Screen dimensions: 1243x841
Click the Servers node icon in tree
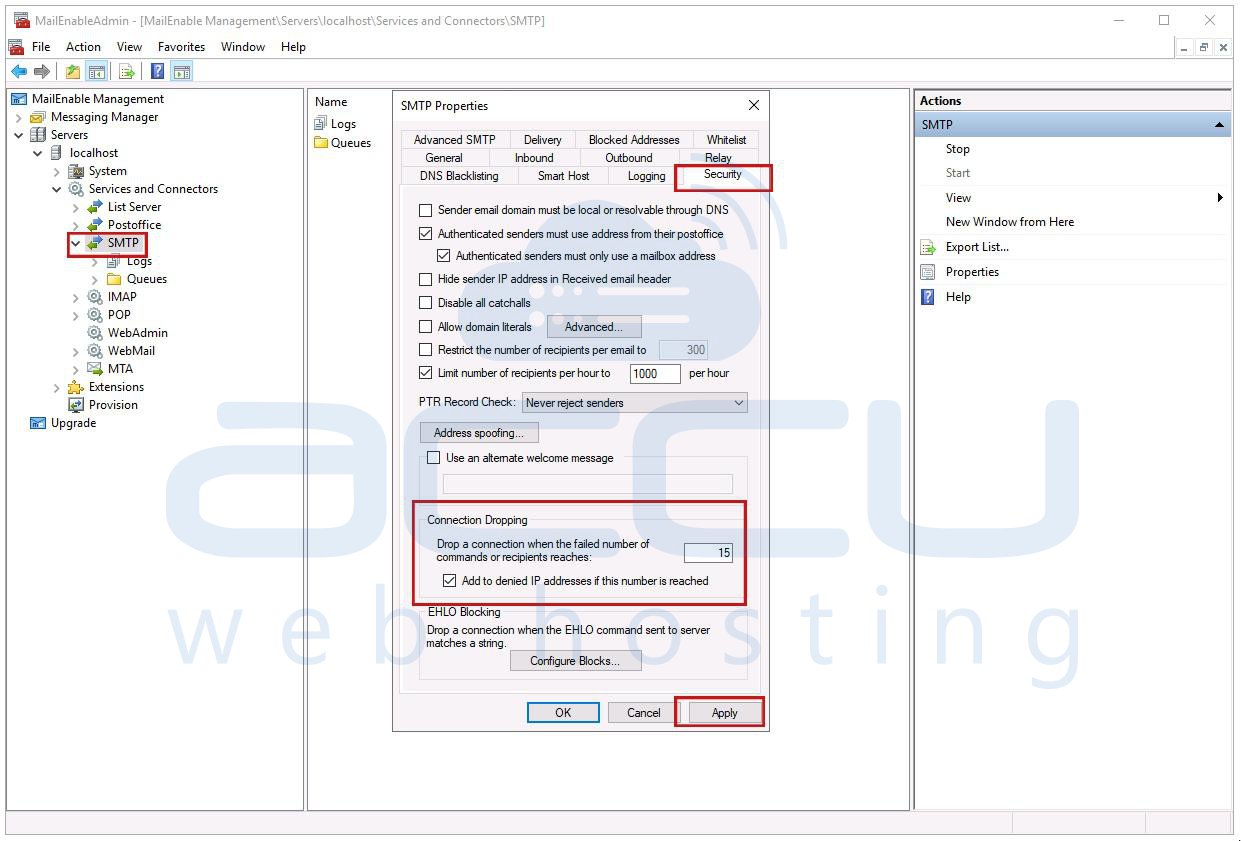pyautogui.click(x=38, y=135)
